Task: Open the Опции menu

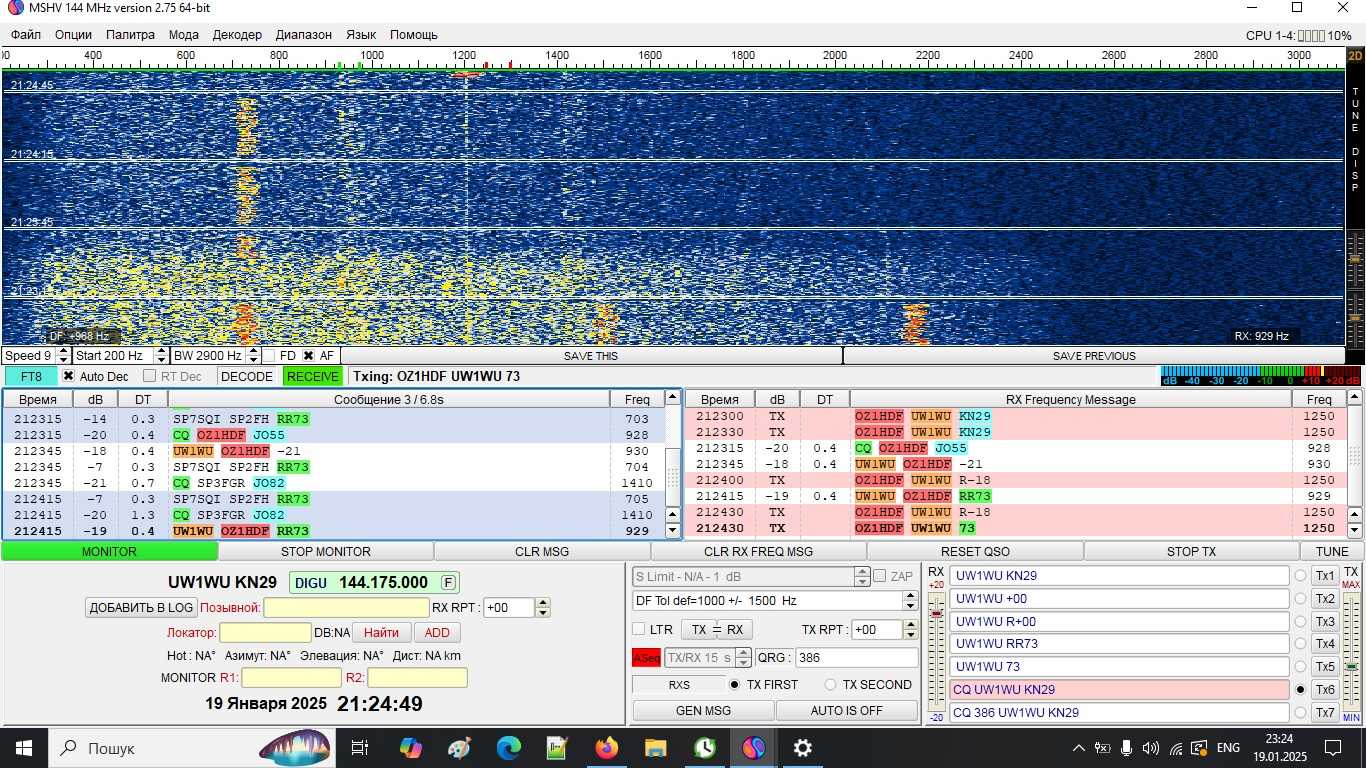Action: pos(73,34)
